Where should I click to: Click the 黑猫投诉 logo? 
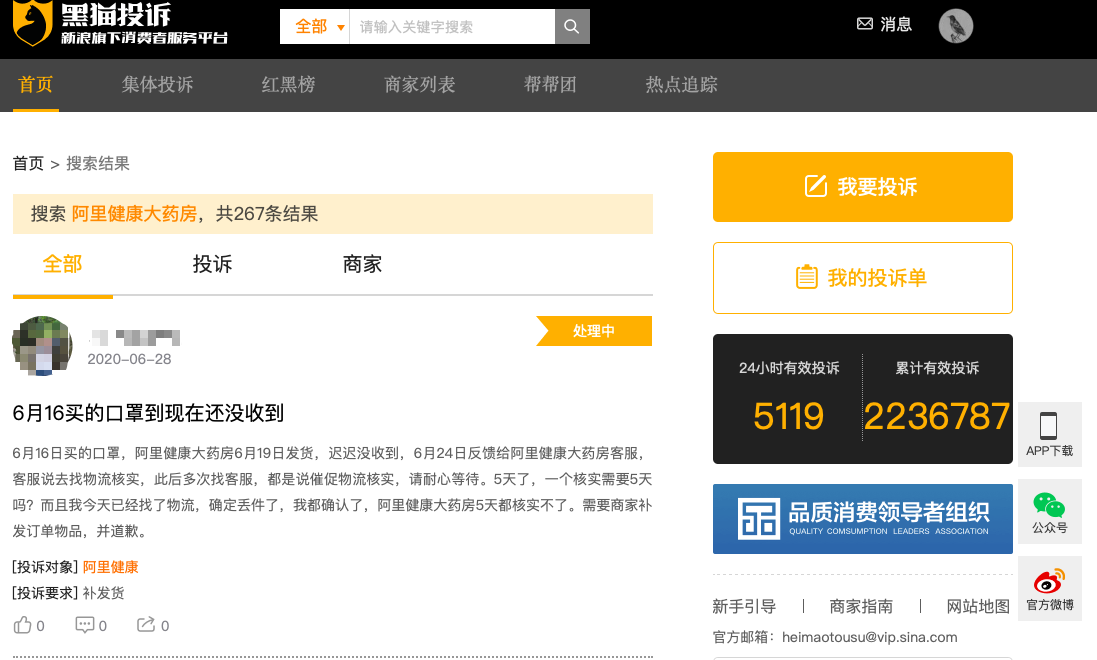point(120,24)
